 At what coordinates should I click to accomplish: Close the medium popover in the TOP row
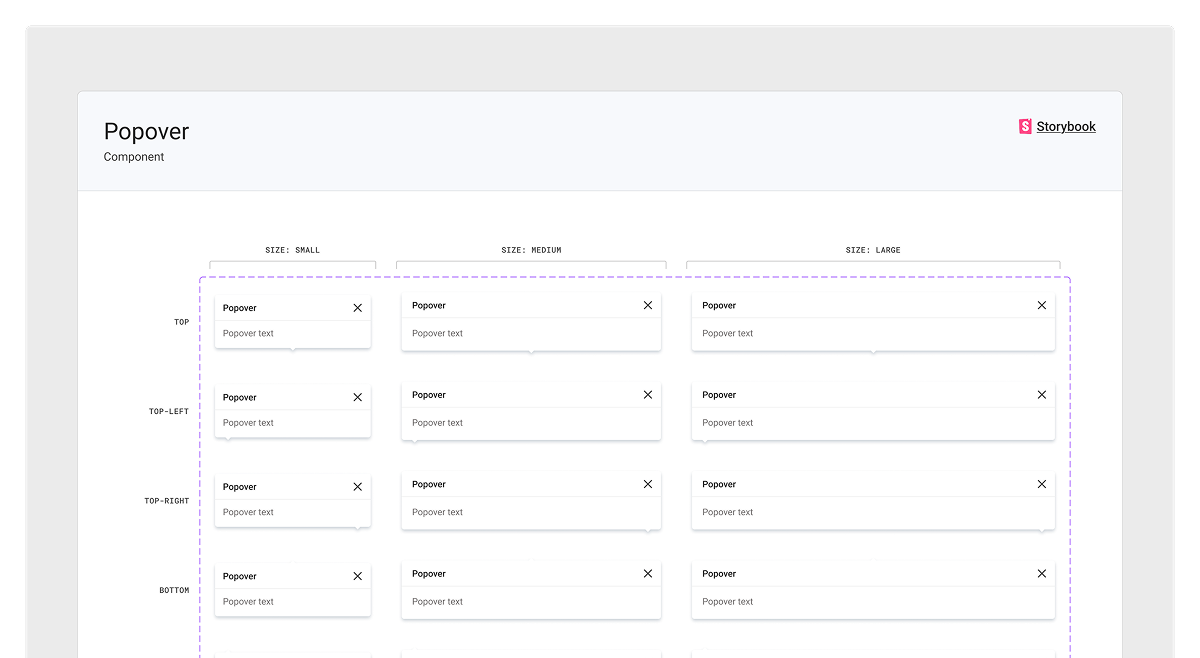[648, 305]
